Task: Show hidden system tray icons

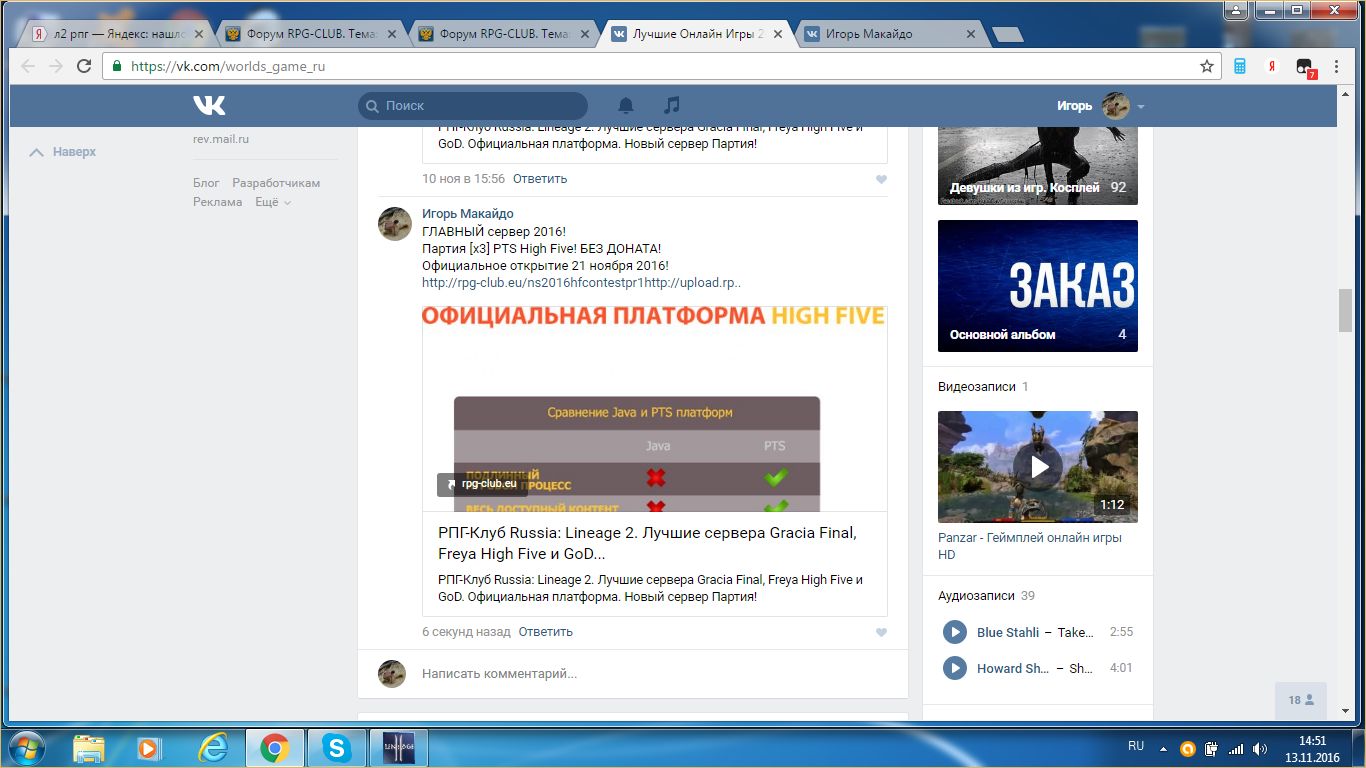Action: 1163,748
